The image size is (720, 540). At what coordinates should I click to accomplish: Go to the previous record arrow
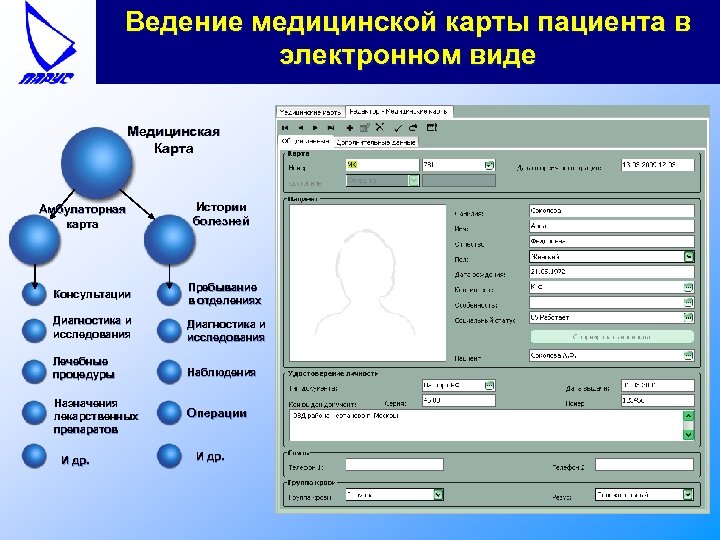pos(300,128)
